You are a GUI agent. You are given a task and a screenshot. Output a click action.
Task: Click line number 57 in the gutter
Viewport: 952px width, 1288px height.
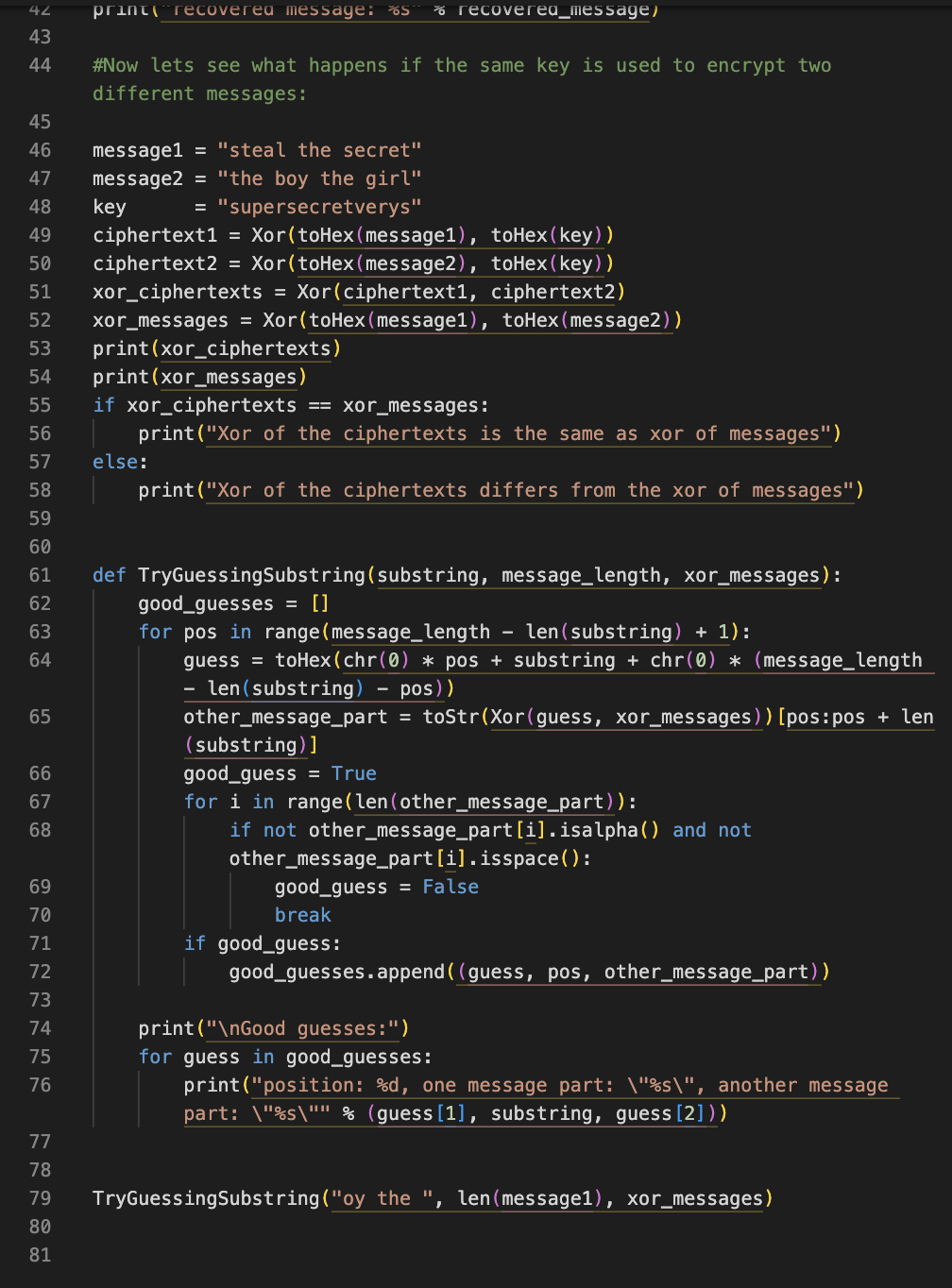[x=40, y=462]
